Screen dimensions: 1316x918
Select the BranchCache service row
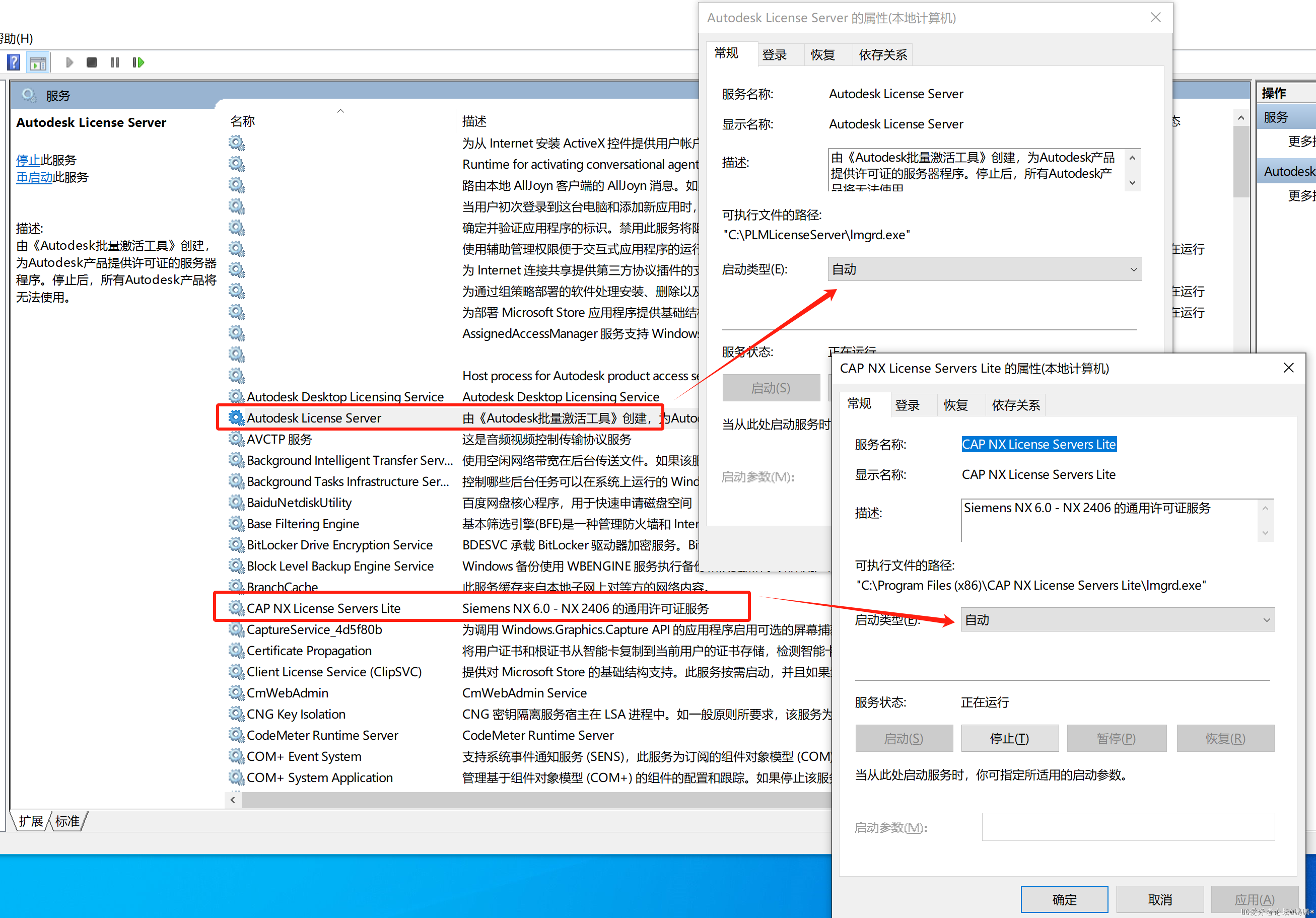click(x=282, y=587)
